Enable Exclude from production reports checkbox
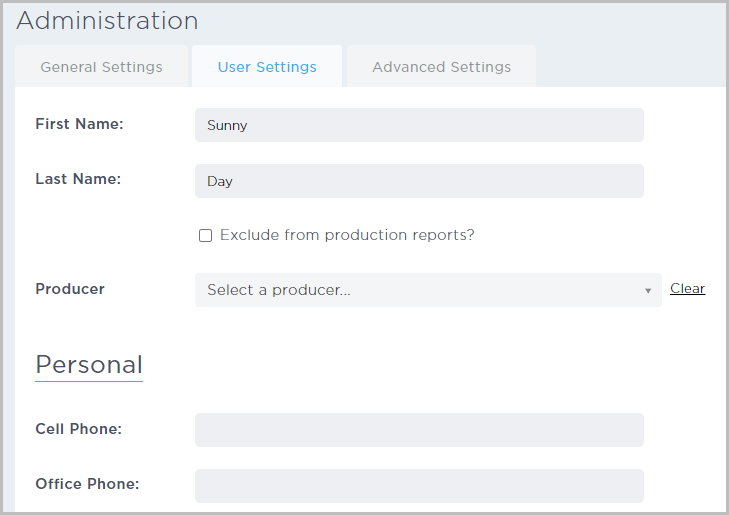Viewport: 729px width, 515px height. (x=205, y=236)
